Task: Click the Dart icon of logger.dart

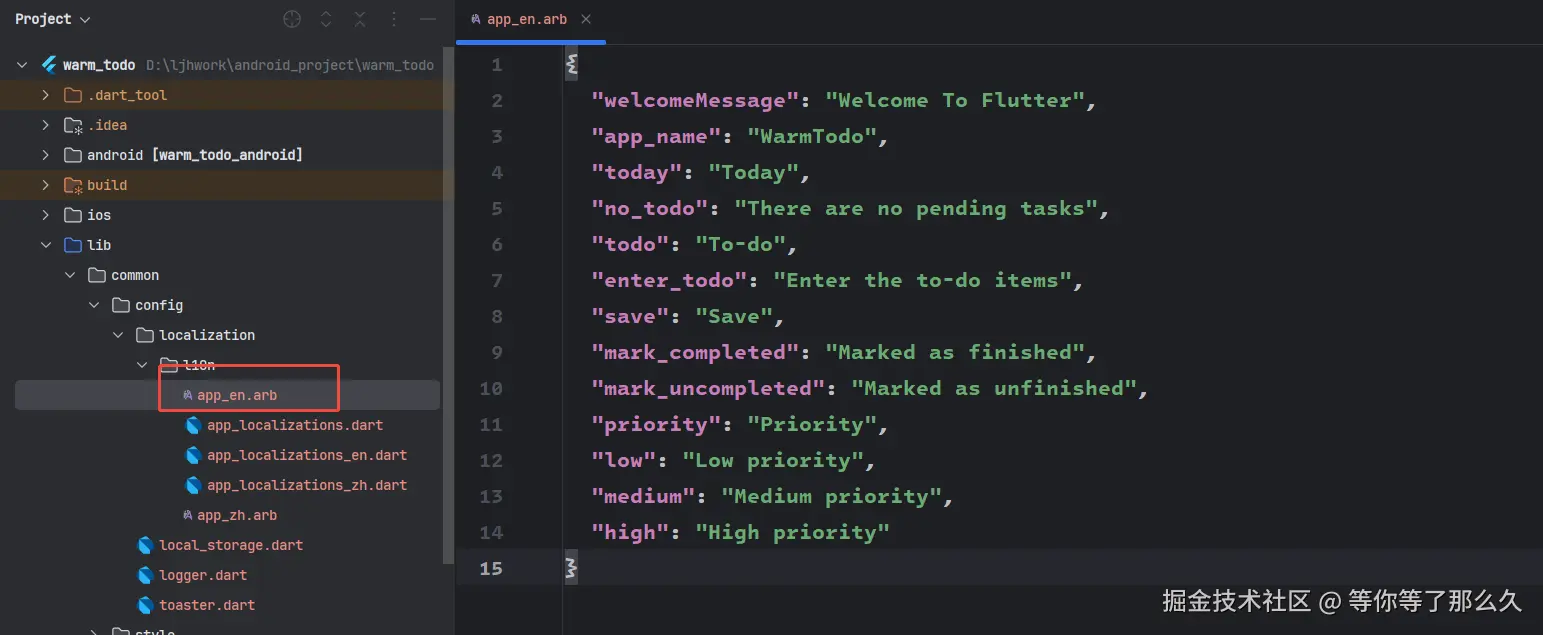Action: (145, 575)
